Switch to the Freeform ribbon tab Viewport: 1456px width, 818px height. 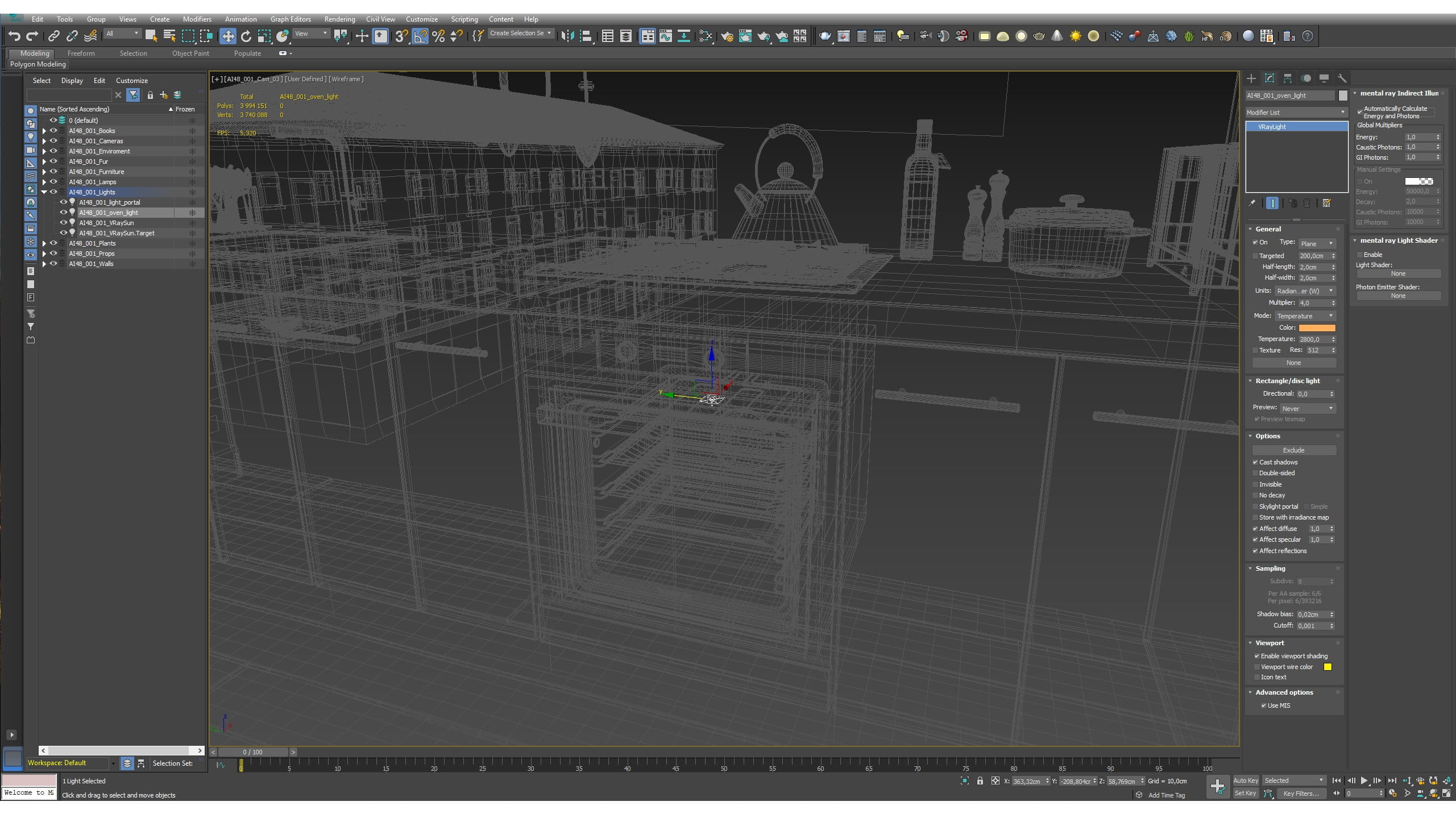coord(81,53)
